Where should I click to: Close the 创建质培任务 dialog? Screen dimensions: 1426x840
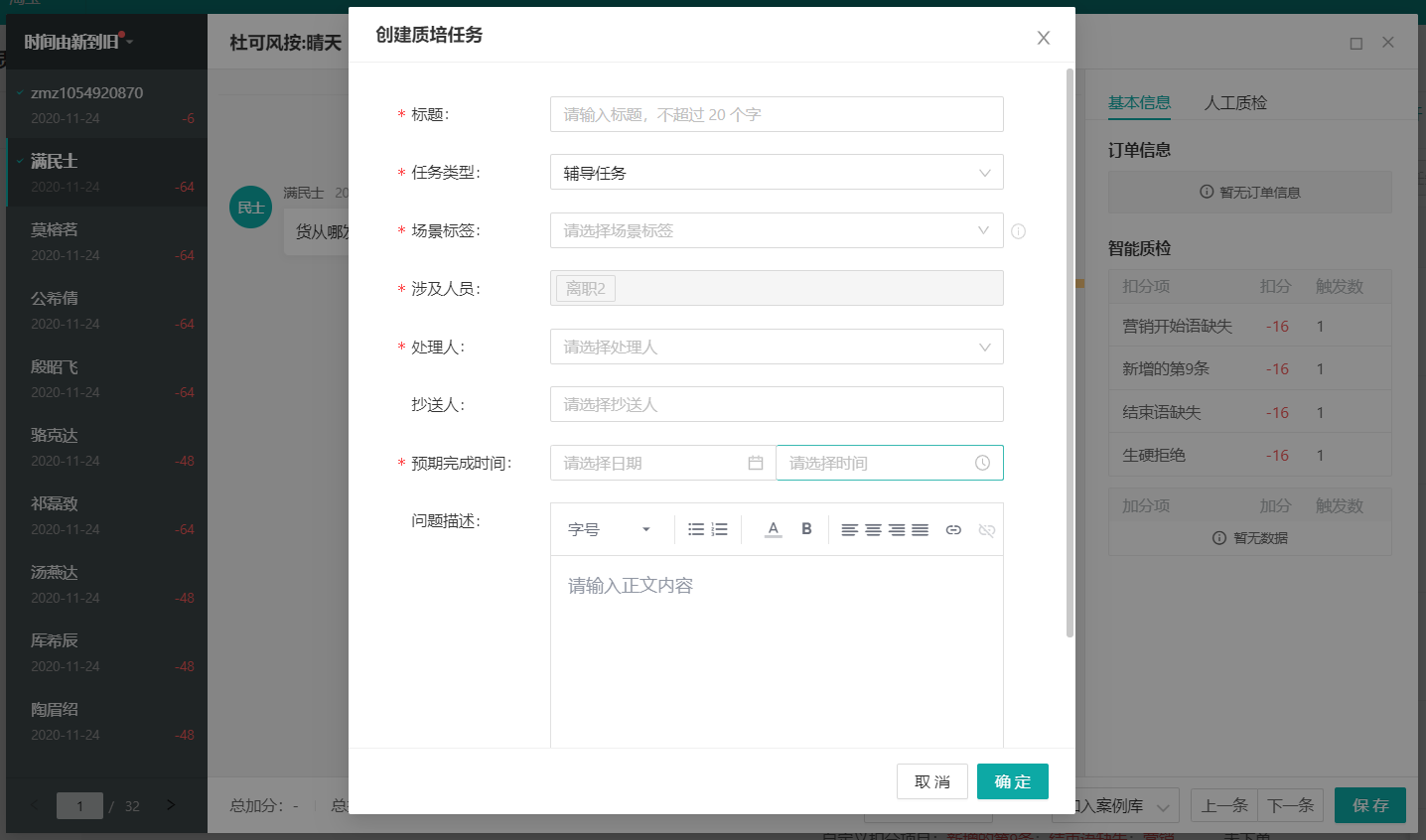pos(1043,38)
